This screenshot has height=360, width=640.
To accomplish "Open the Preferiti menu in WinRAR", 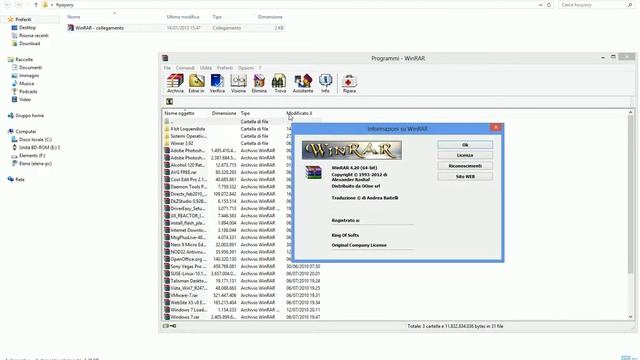I will [224, 68].
